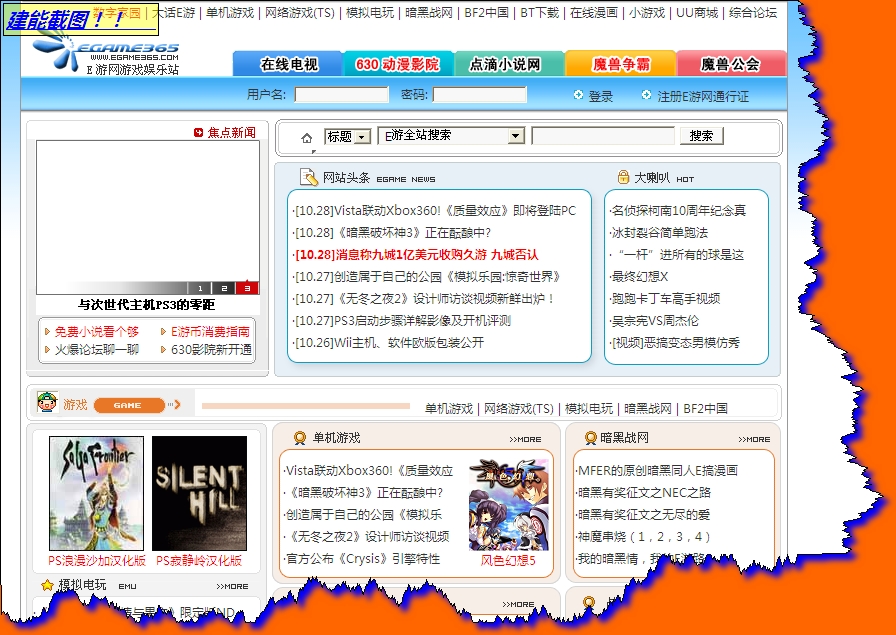The height and width of the screenshot is (635, 896).
Task: Click >>MORE in the 暗黑战网 panel
Action: [754, 440]
